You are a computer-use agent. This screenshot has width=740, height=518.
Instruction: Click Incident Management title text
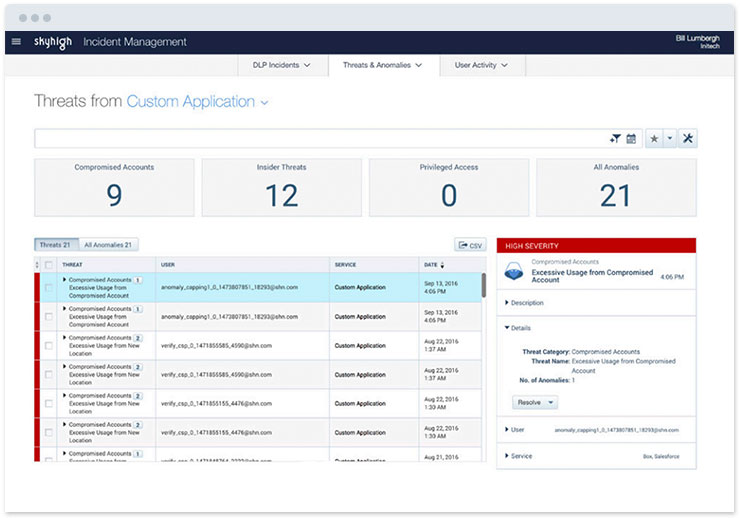[x=135, y=42]
